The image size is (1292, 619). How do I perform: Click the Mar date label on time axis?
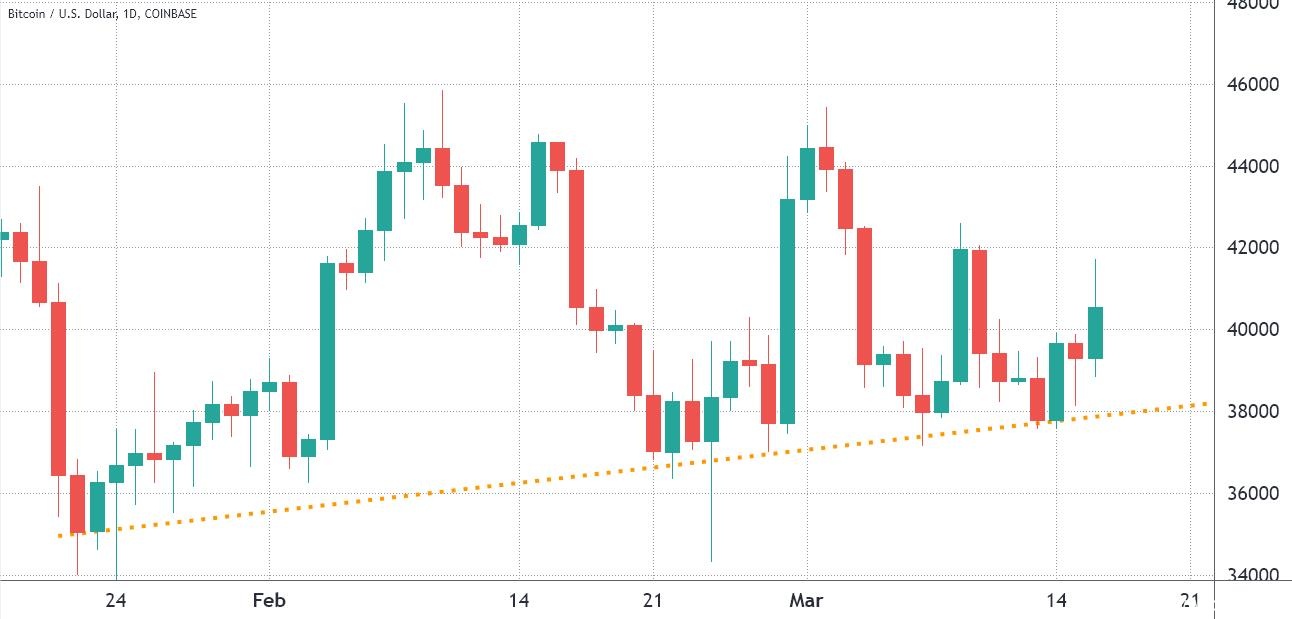coord(806,600)
